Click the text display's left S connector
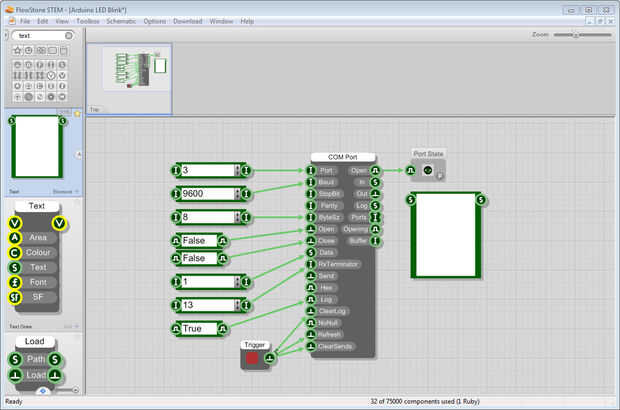The height and width of the screenshot is (410, 620). [x=411, y=200]
